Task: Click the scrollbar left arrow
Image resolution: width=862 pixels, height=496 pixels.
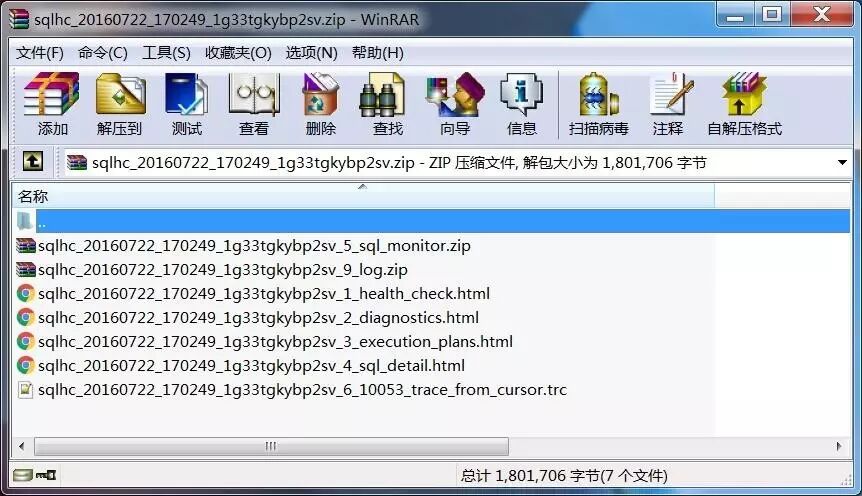Action: tap(22, 446)
